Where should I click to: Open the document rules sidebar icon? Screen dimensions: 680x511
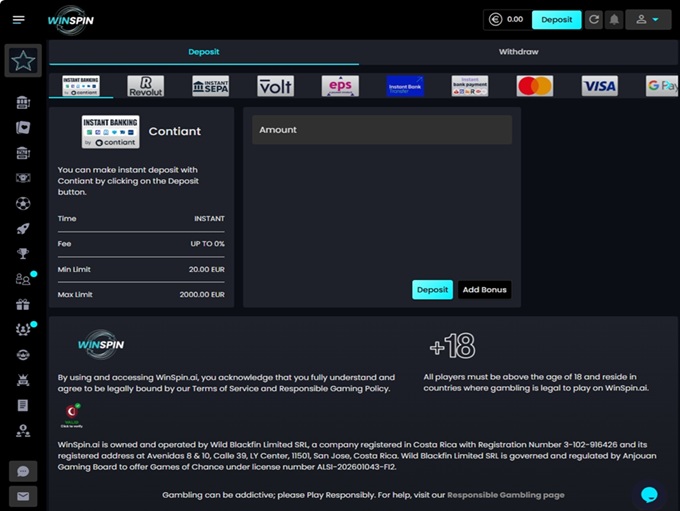[x=23, y=406]
